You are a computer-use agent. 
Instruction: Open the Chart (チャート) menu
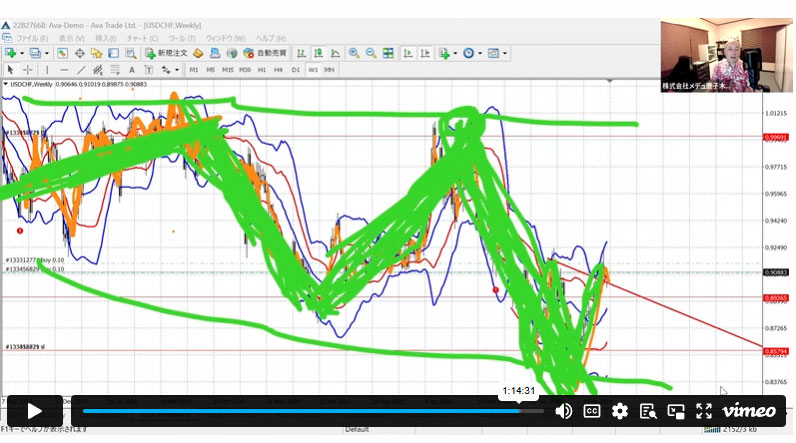tap(139, 38)
